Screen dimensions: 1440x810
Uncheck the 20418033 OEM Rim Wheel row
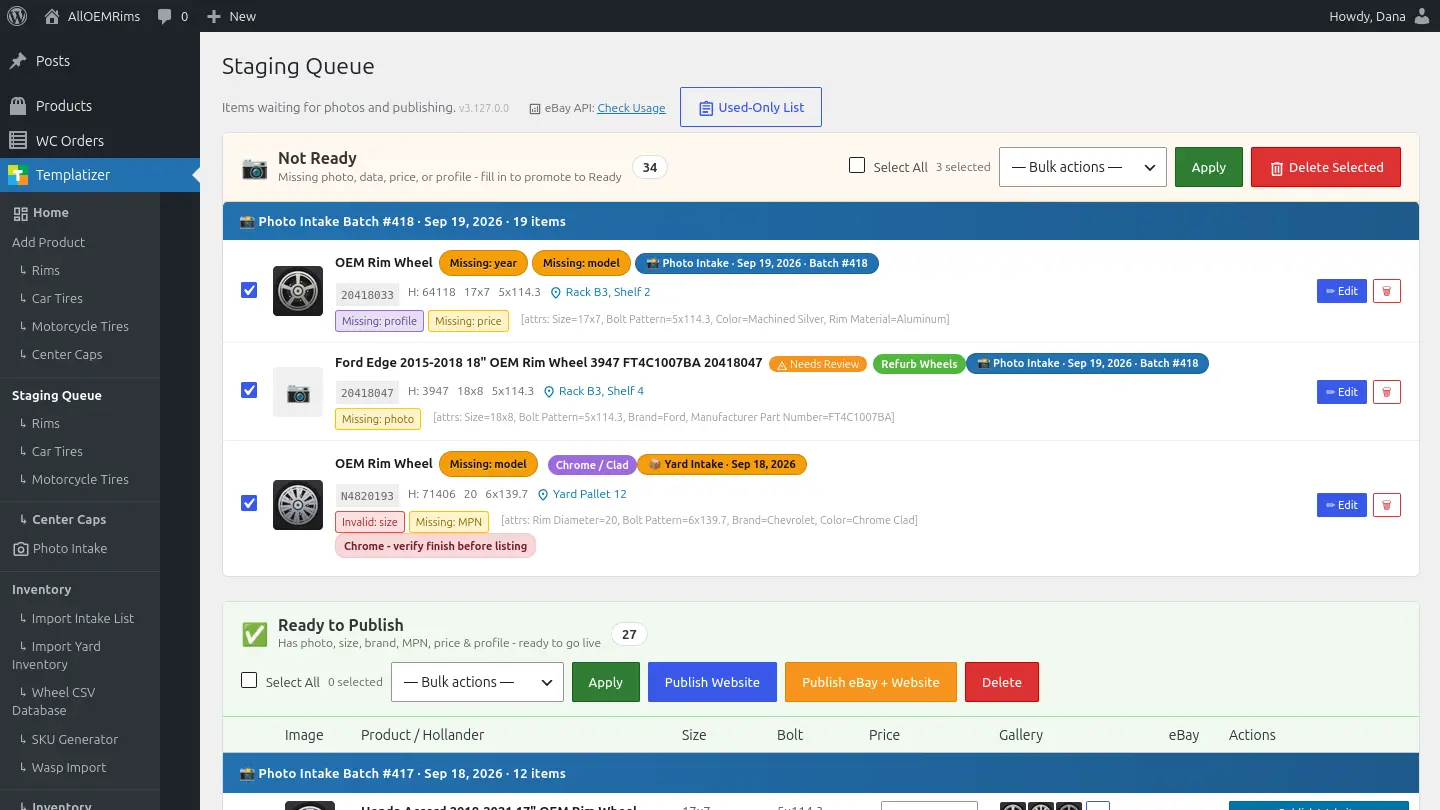(249, 290)
